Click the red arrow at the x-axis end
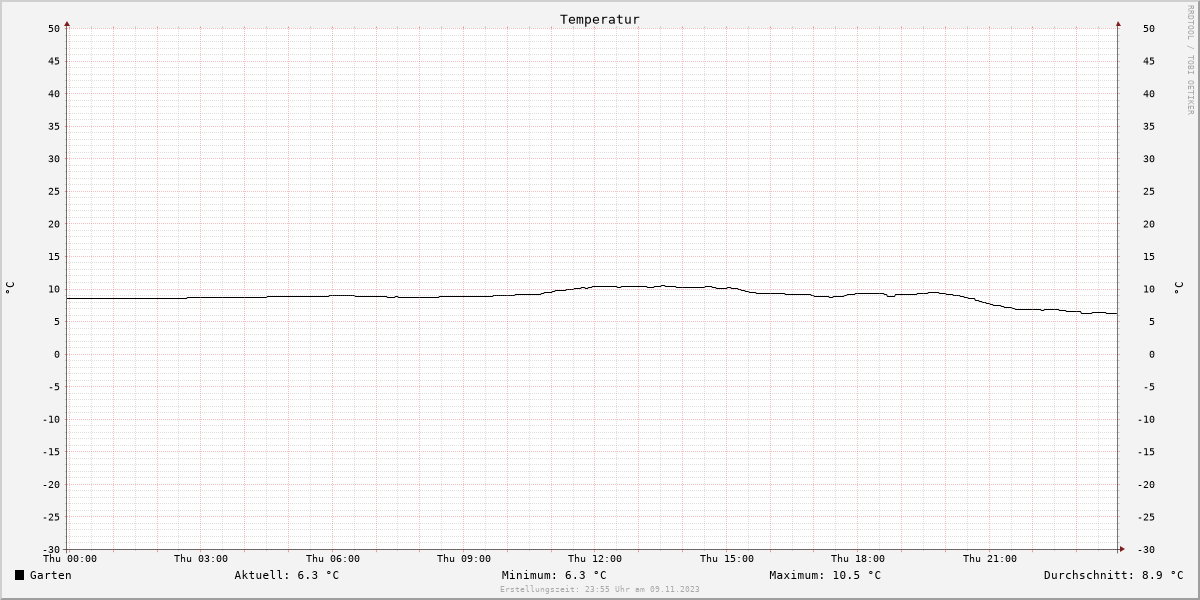The height and width of the screenshot is (600, 1200). coord(1121,549)
